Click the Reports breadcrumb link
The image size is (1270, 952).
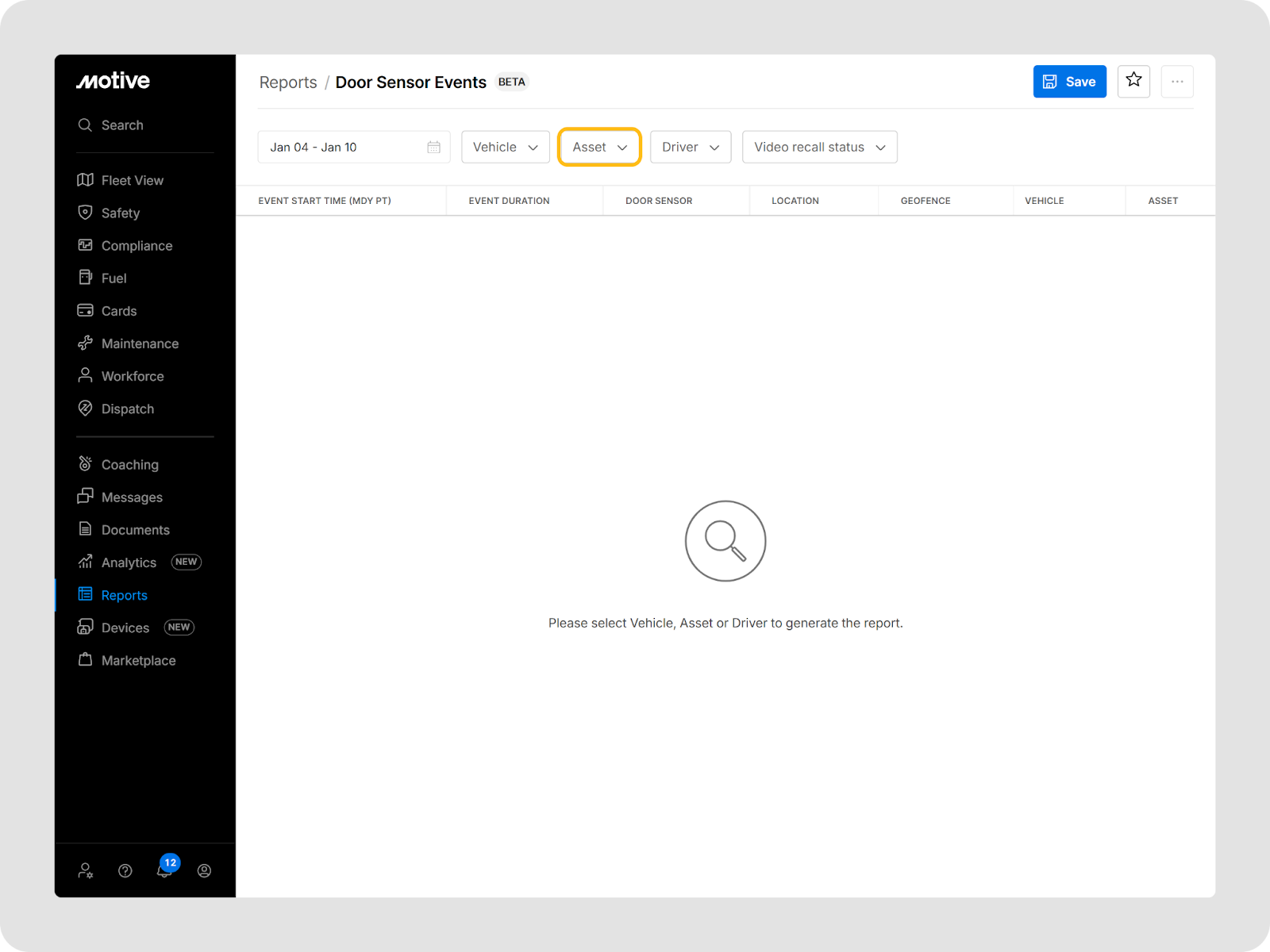(288, 83)
